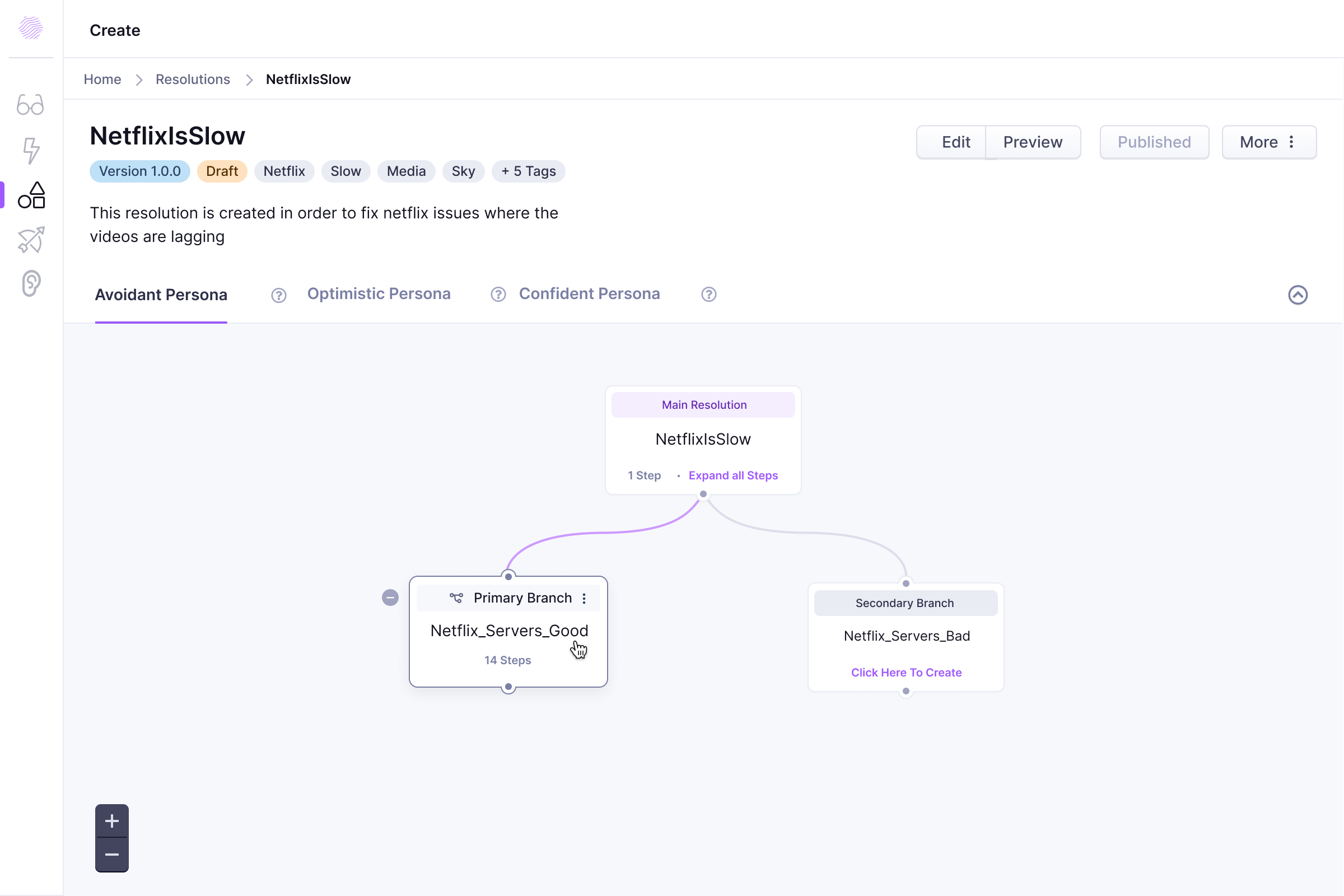
Task: Collapse the header with the circled chevron
Action: pos(1298,295)
